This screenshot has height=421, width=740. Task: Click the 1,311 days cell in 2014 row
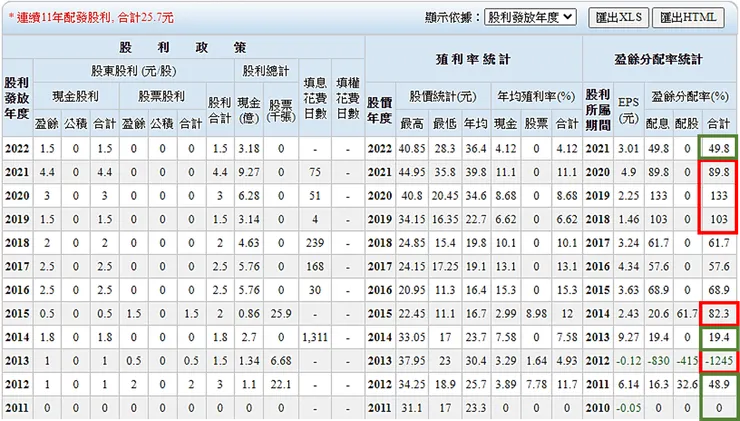point(315,337)
